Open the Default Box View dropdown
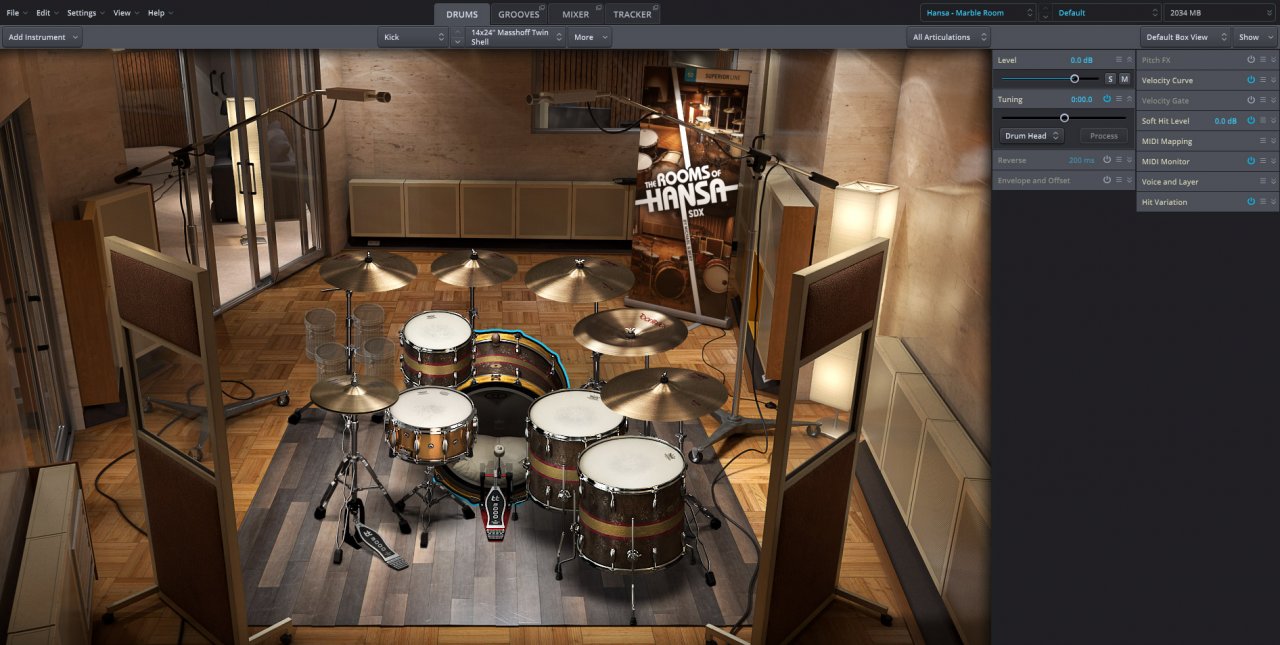1280x645 pixels. (1186, 37)
